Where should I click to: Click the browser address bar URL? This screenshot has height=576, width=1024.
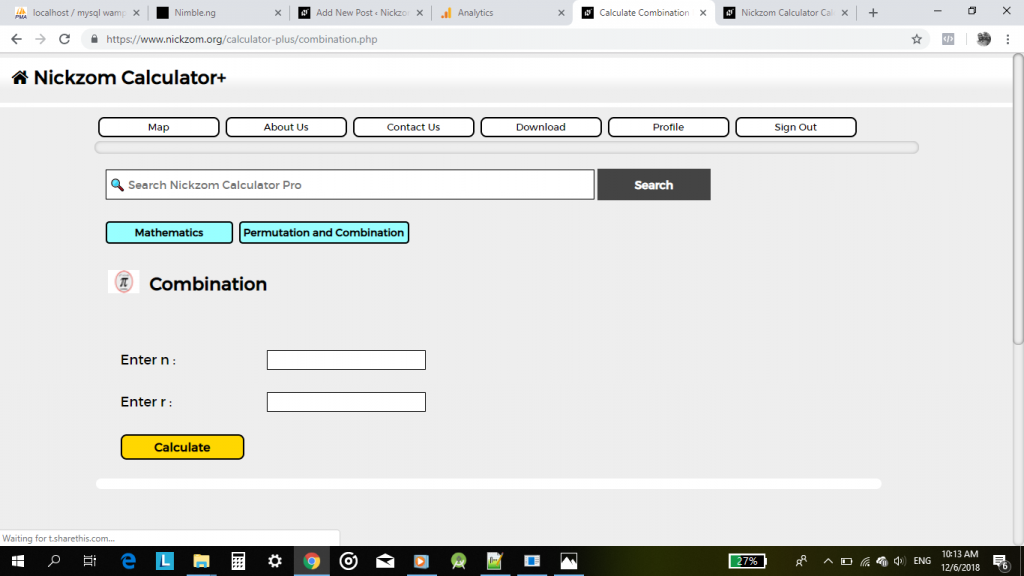(242, 39)
